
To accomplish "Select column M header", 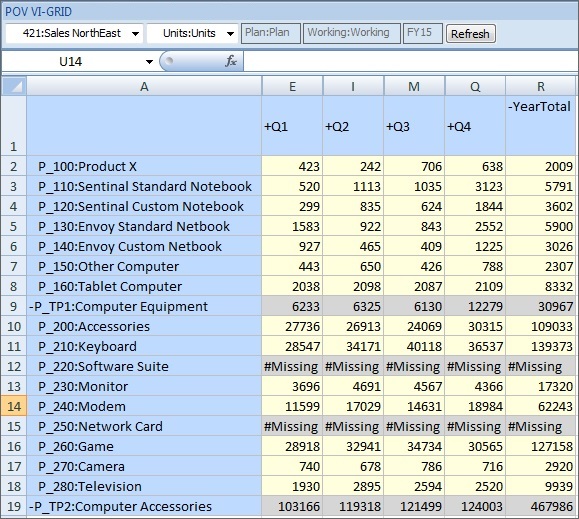I will 414,86.
